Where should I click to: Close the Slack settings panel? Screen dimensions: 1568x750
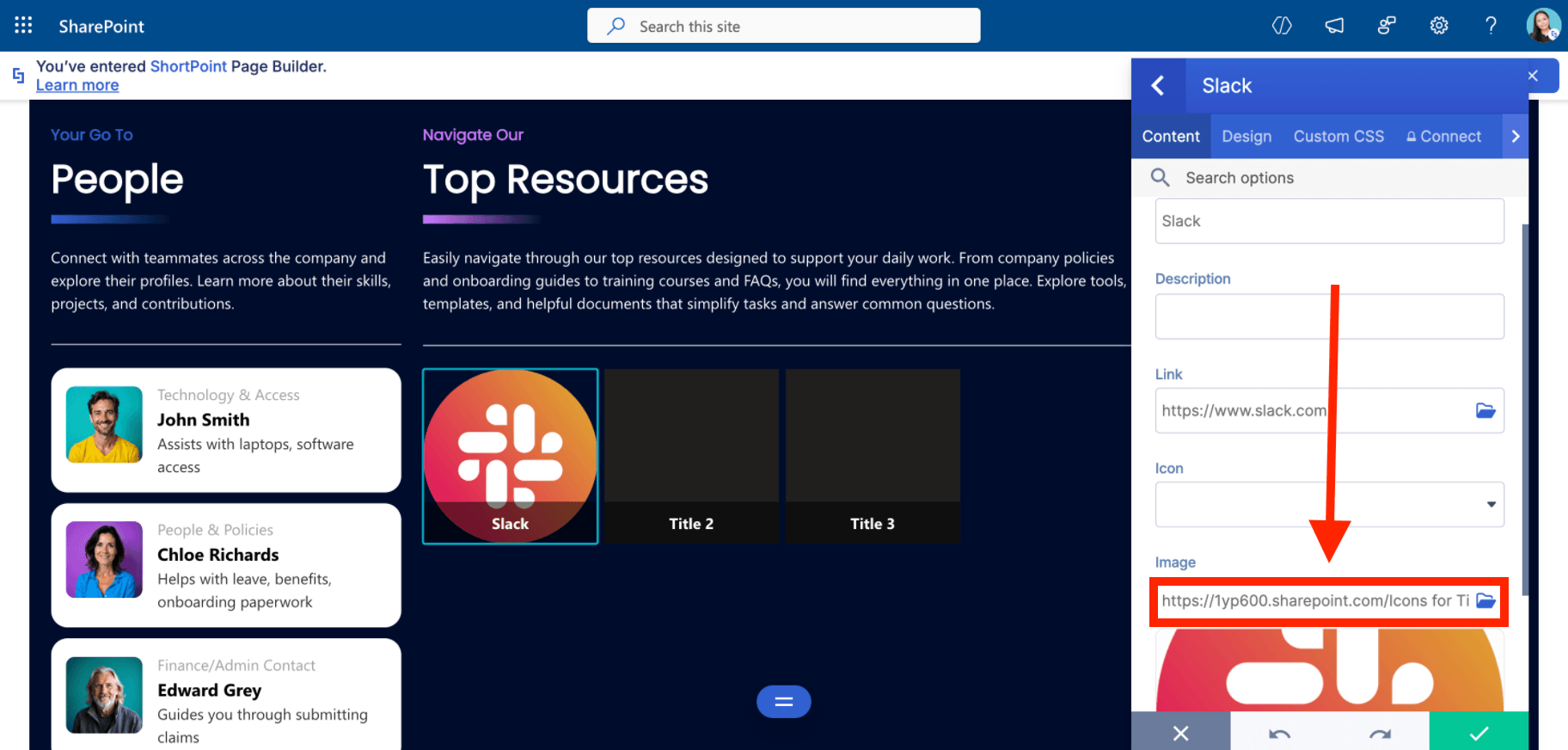pyautogui.click(x=1533, y=76)
